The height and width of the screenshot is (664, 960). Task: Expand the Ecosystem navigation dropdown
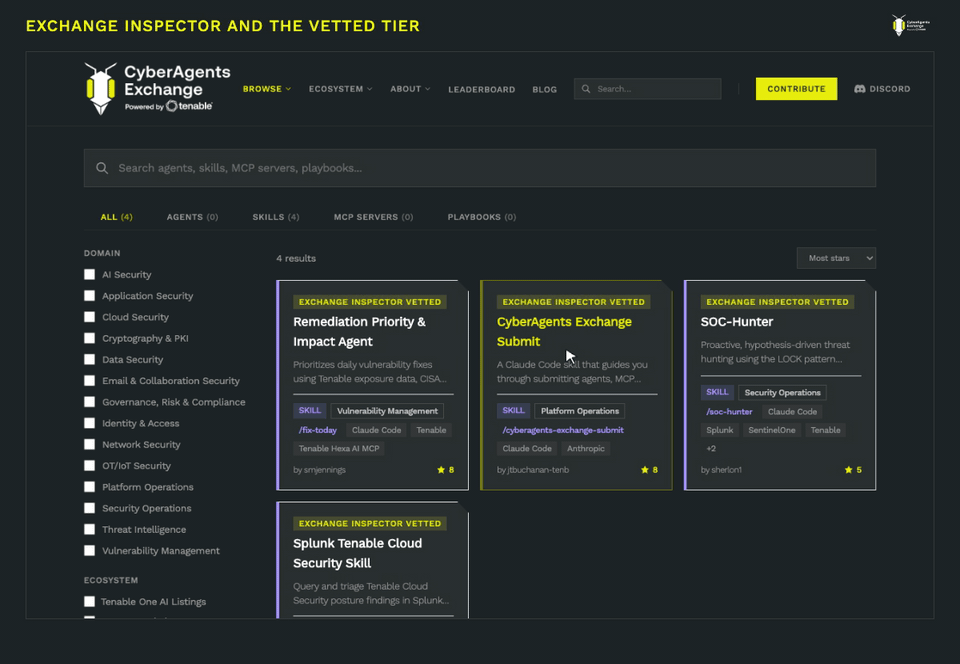[340, 89]
